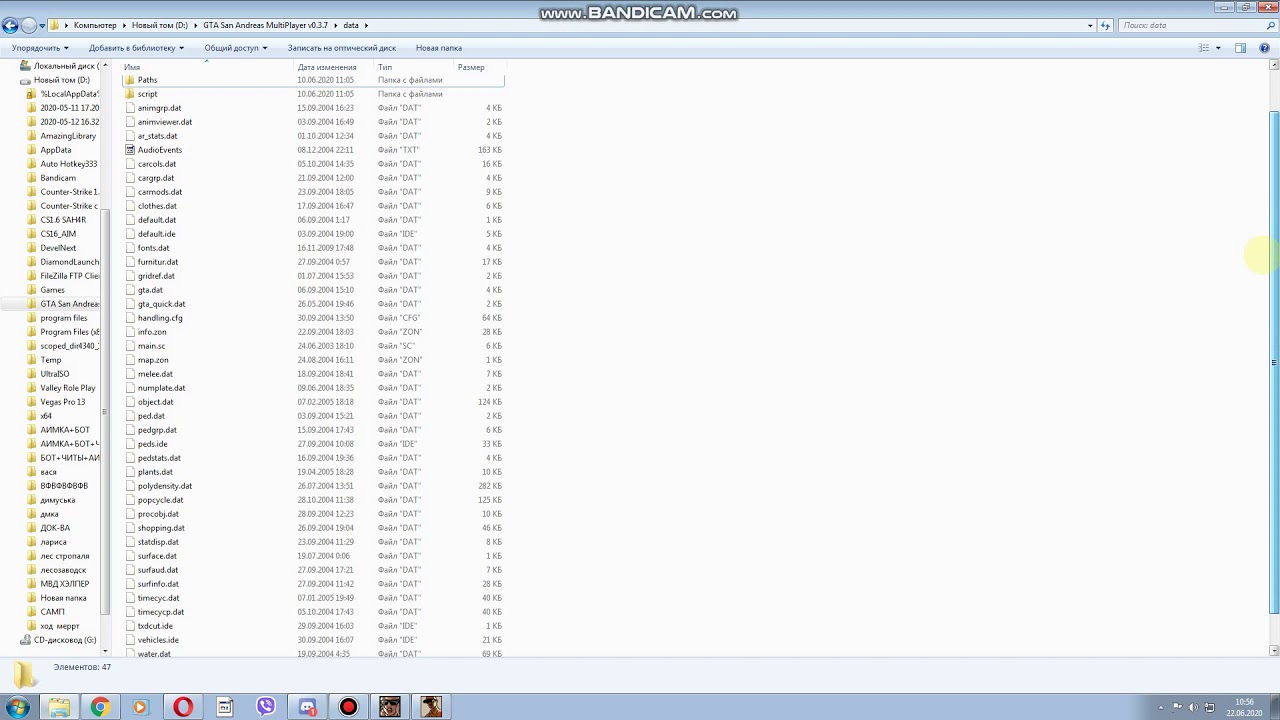Click the refresh button beside the address bar
This screenshot has width=1280, height=720.
click(x=1105, y=25)
